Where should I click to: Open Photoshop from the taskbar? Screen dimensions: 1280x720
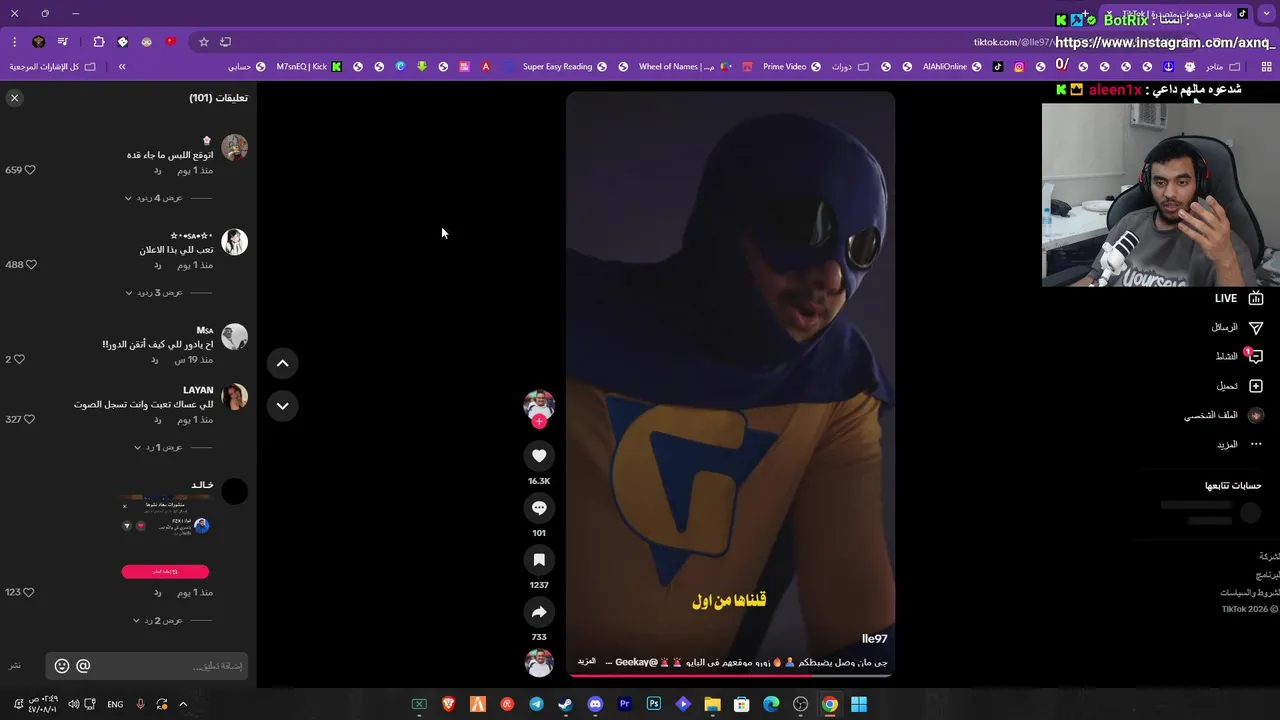(x=654, y=704)
